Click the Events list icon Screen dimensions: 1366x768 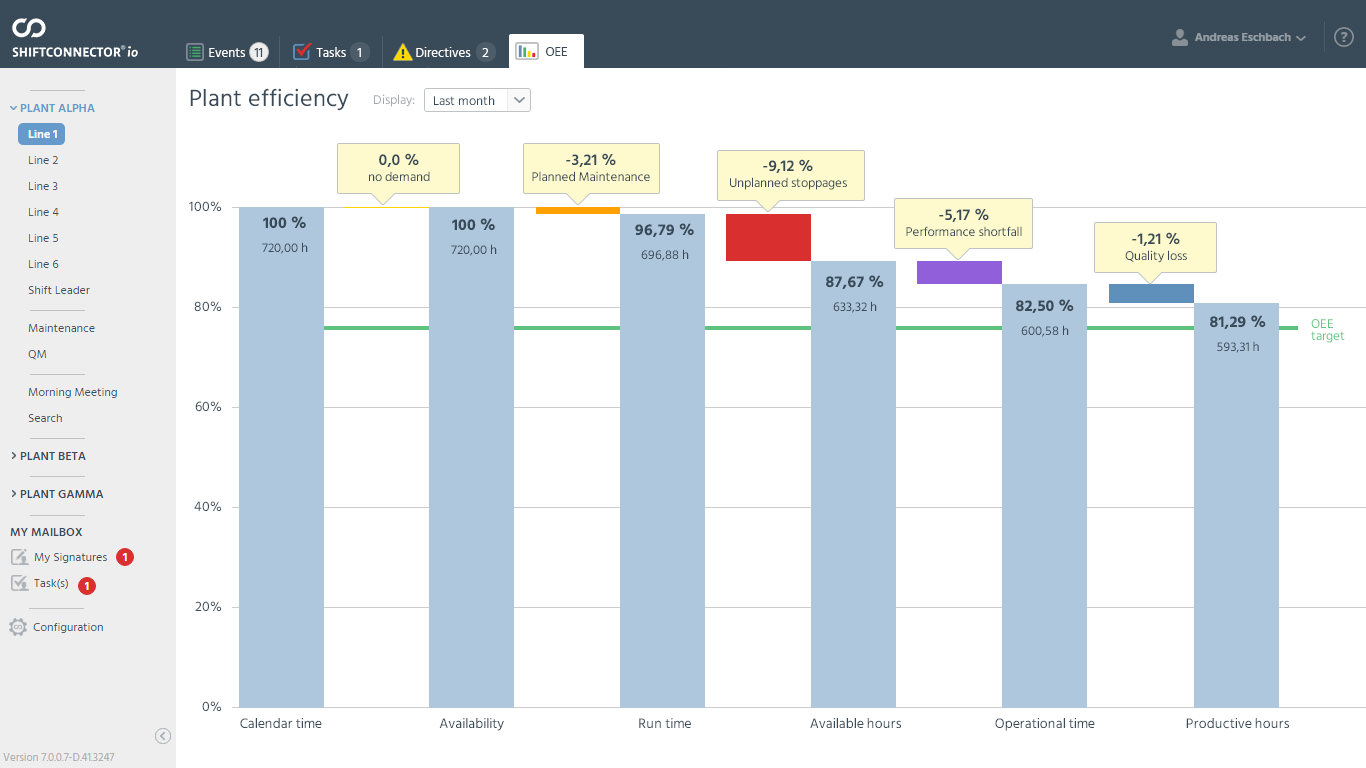(196, 52)
